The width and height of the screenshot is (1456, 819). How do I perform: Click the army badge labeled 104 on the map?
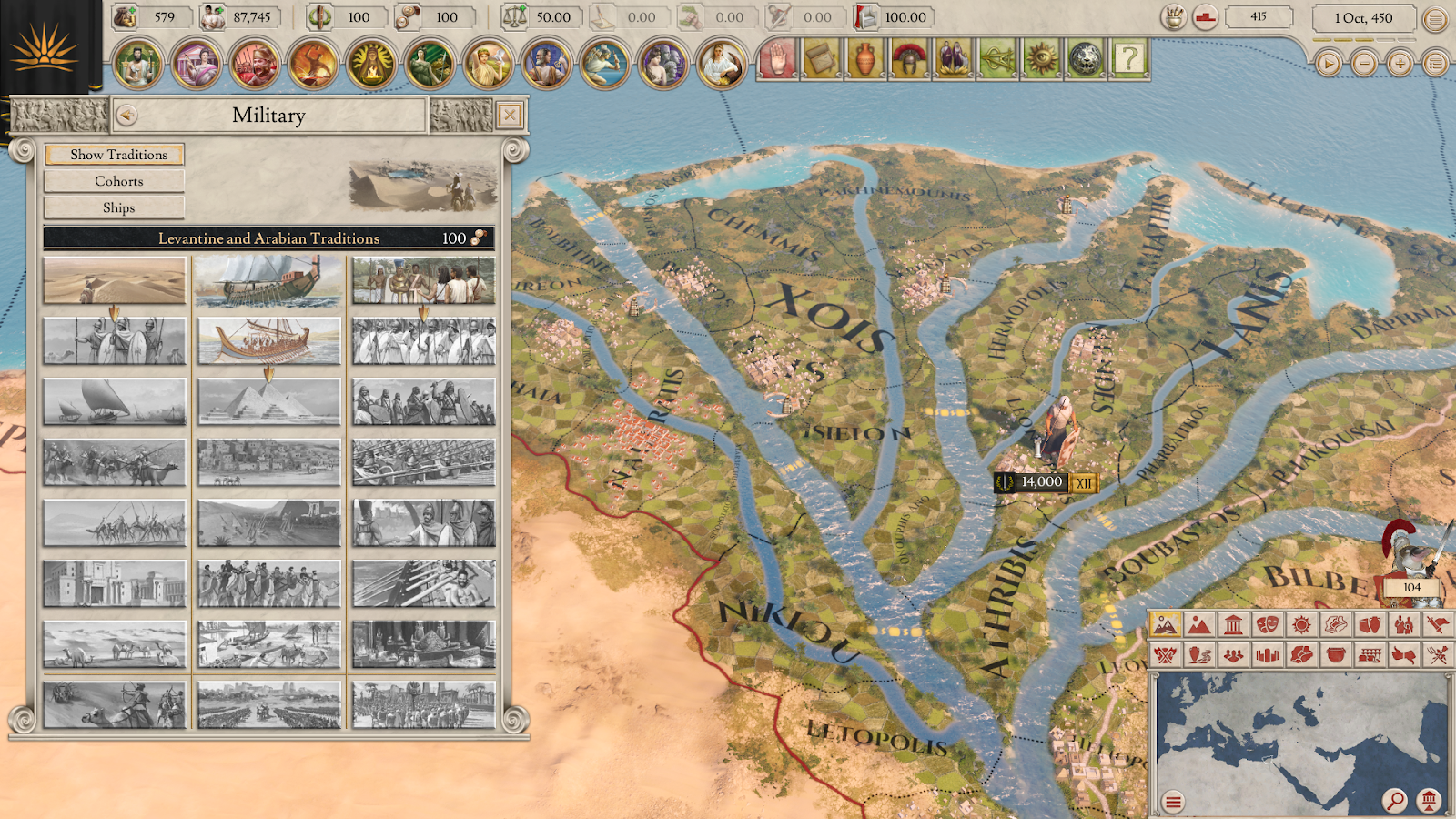click(x=1411, y=588)
